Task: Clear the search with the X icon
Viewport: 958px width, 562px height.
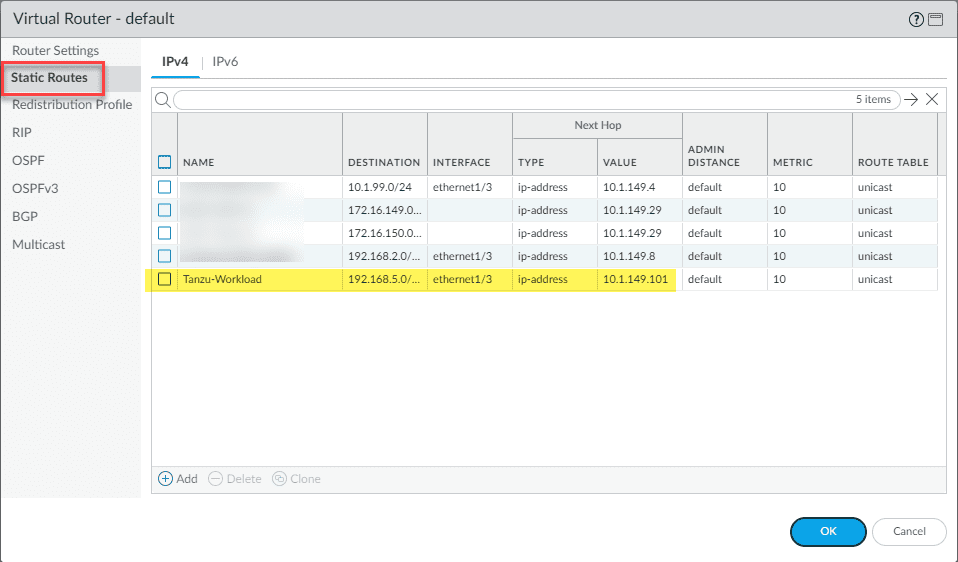Action: pos(932,99)
